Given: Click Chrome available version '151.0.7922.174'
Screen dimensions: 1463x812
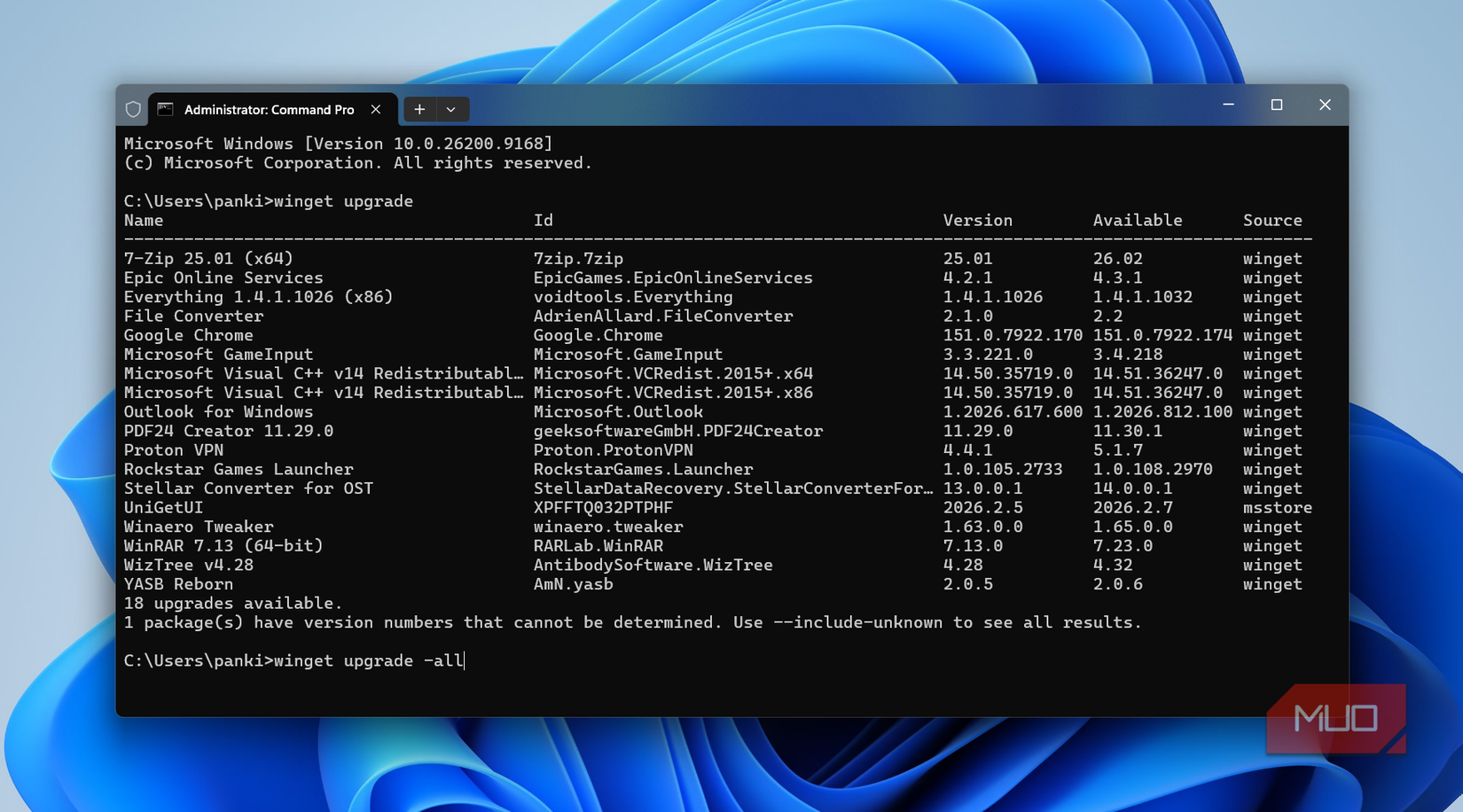Looking at the screenshot, I should pos(1162,335).
